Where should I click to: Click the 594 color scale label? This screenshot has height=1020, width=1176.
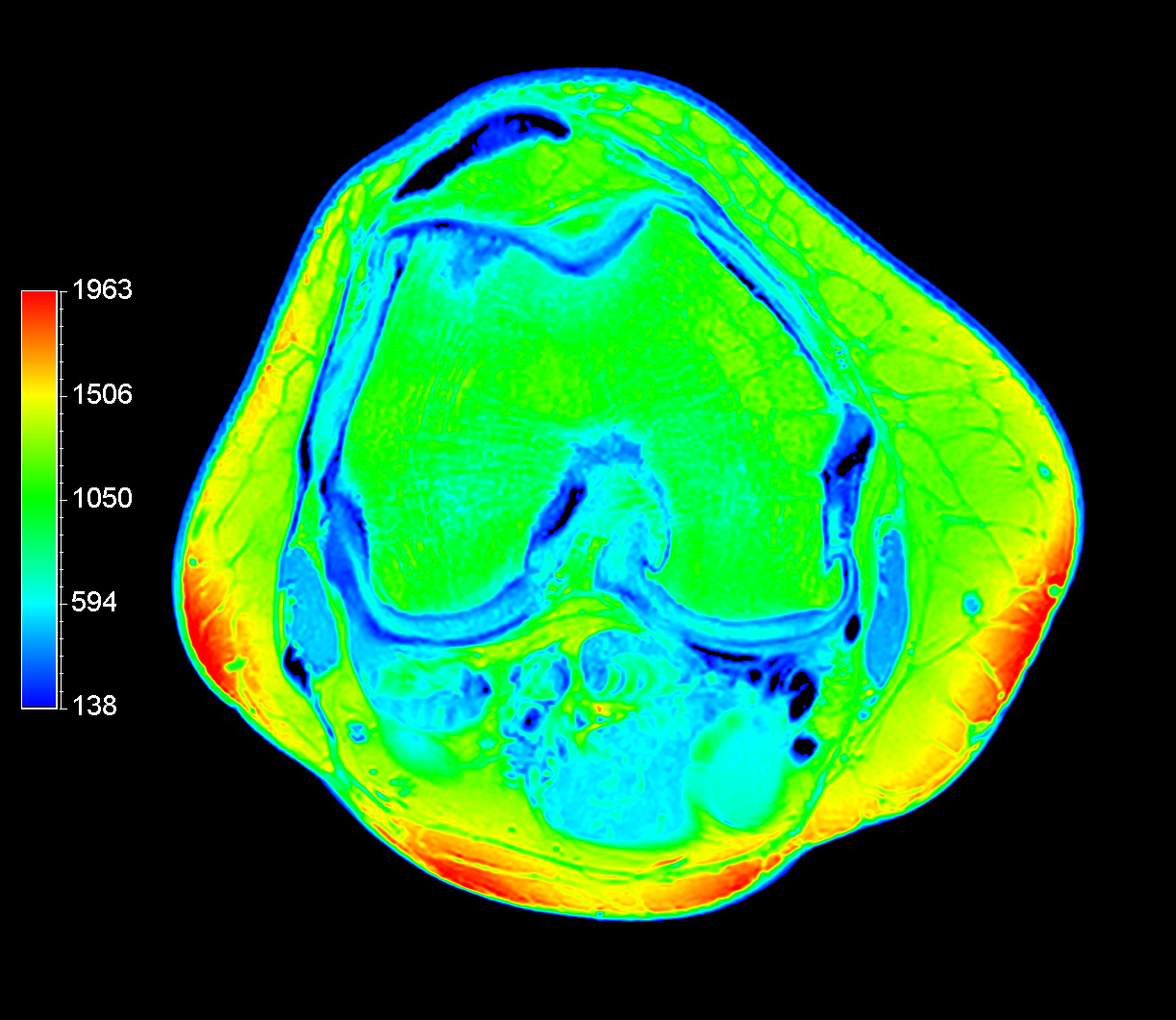tap(94, 603)
